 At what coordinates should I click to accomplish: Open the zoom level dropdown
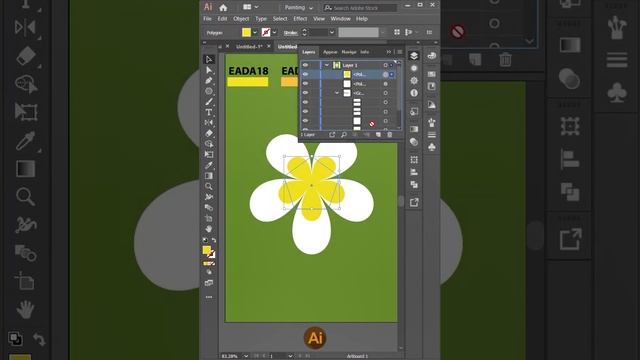click(x=246, y=356)
